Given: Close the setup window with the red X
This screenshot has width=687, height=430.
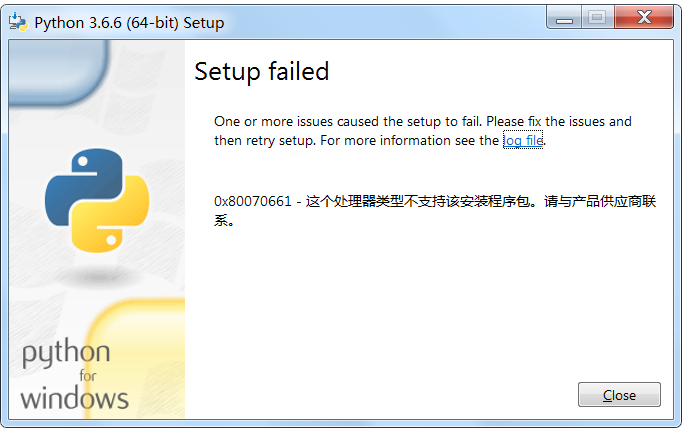Looking at the screenshot, I should coord(644,17).
